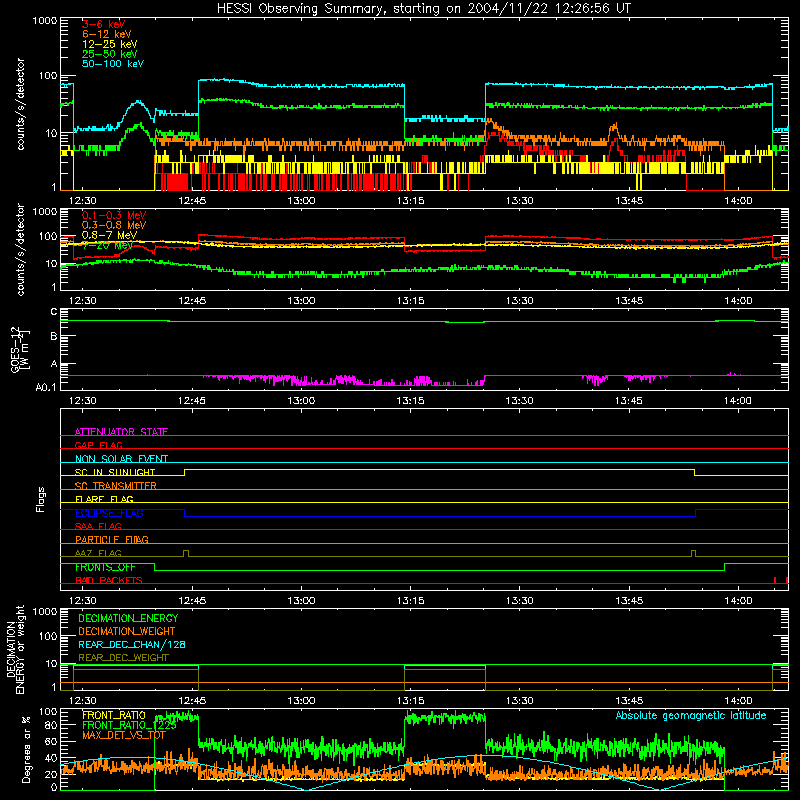Click the REAR_DEC_WEIGHT legend label
800x800 pixels.
pos(123,658)
